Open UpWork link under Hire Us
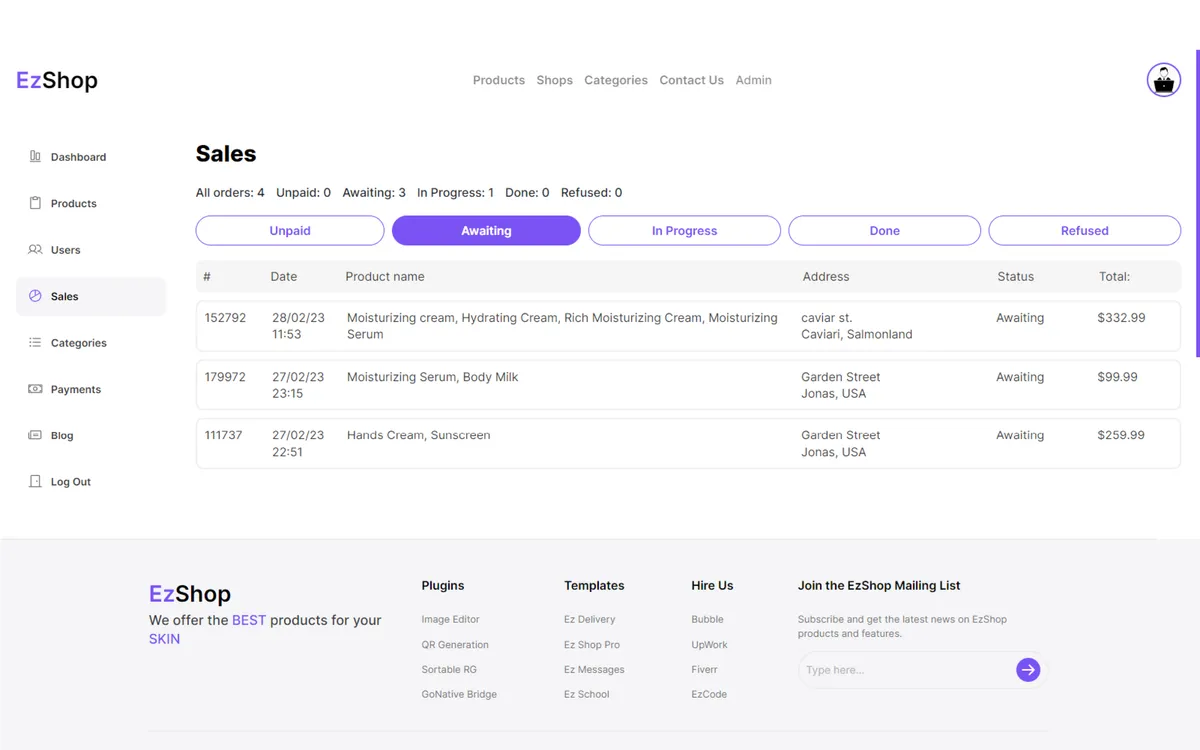This screenshot has height=750, width=1200. [x=709, y=645]
